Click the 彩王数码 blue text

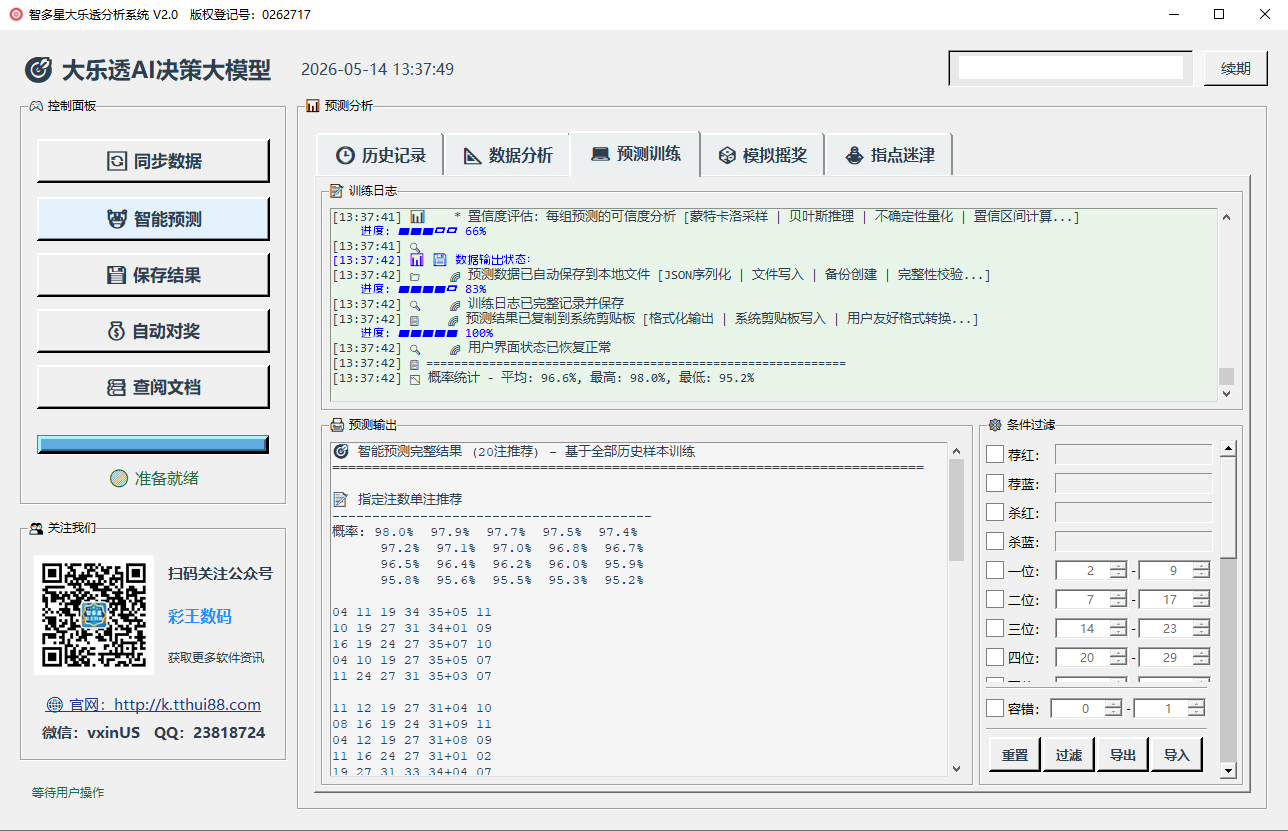point(200,617)
